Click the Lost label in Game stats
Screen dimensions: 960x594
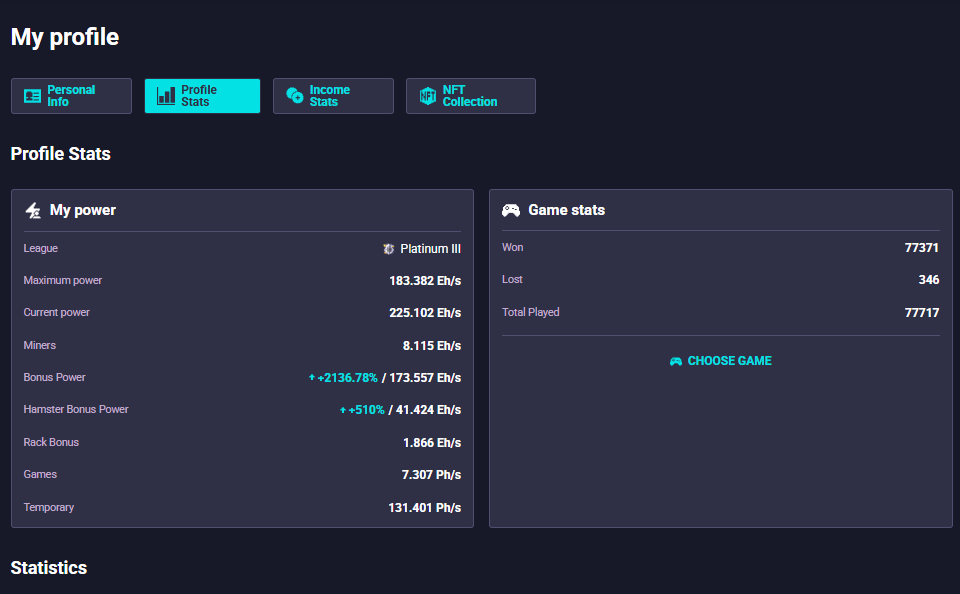tap(512, 279)
